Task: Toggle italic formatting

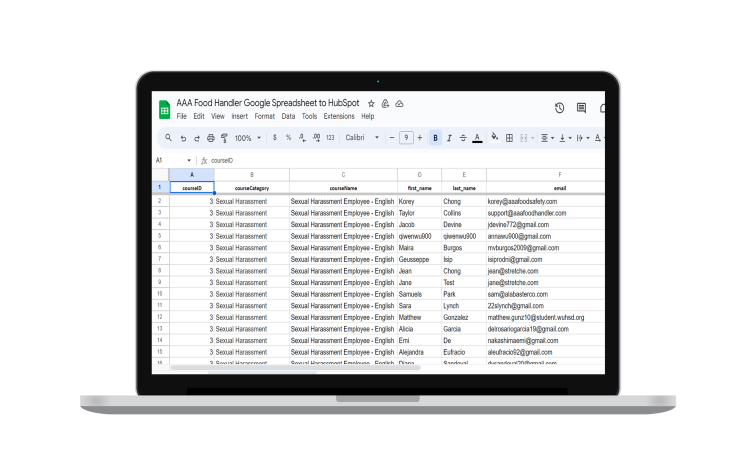Action: [x=449, y=138]
